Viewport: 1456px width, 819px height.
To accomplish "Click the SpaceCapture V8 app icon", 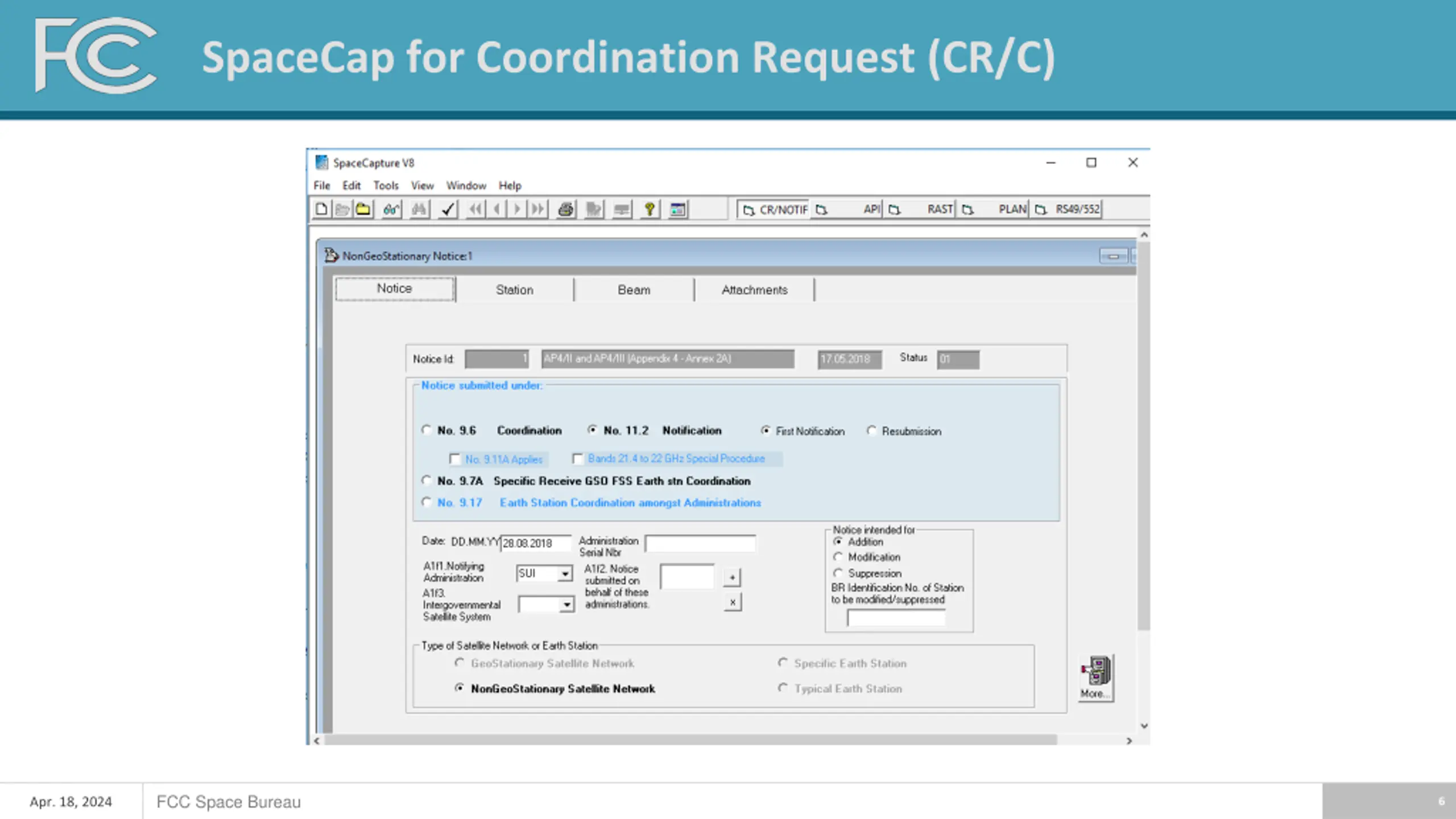I will (x=322, y=163).
